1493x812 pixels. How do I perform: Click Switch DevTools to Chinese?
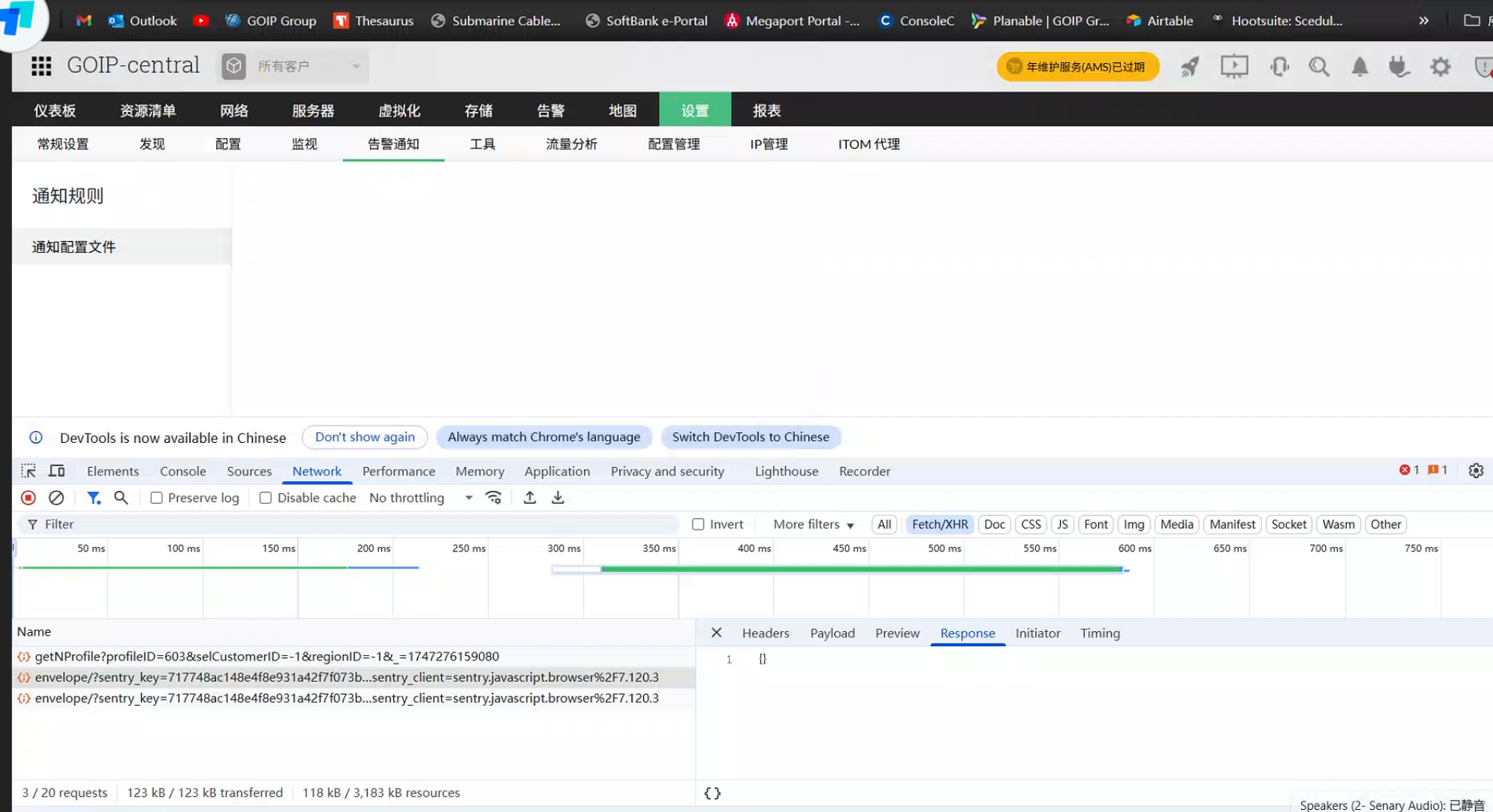750,437
